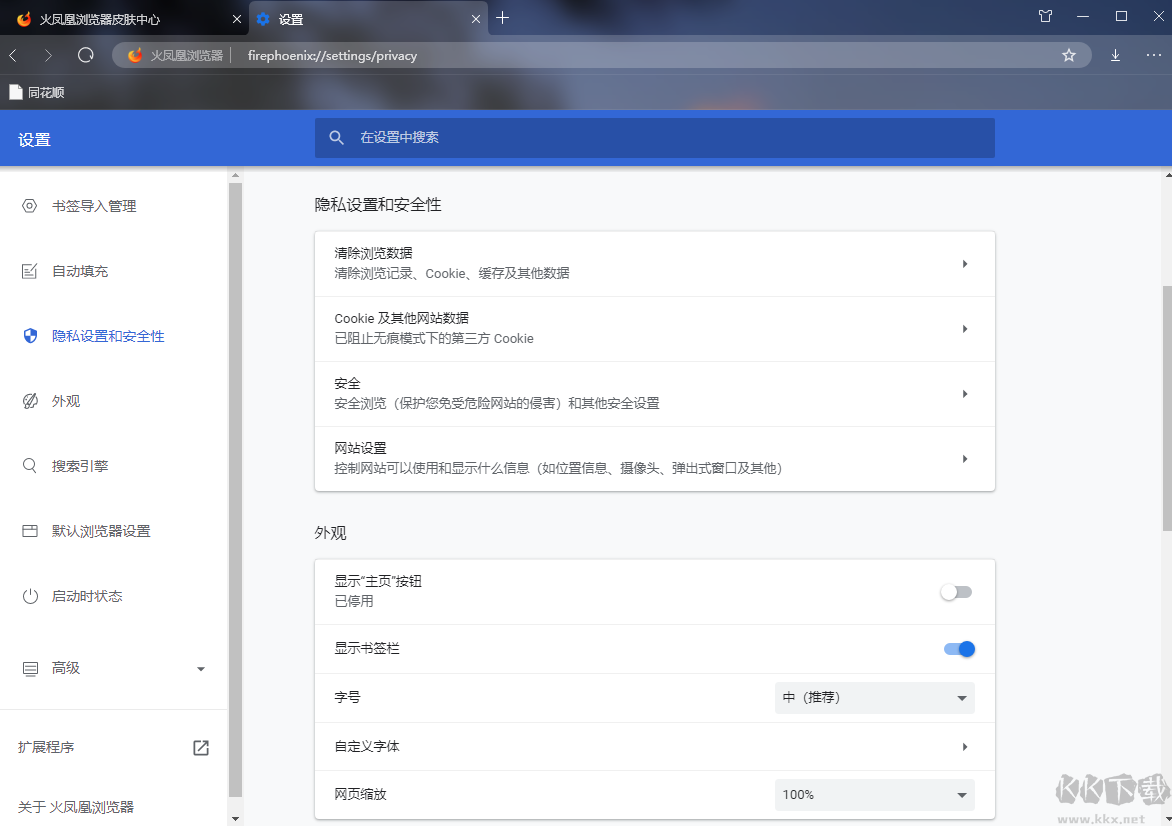Open a new browser tab

click(x=503, y=17)
